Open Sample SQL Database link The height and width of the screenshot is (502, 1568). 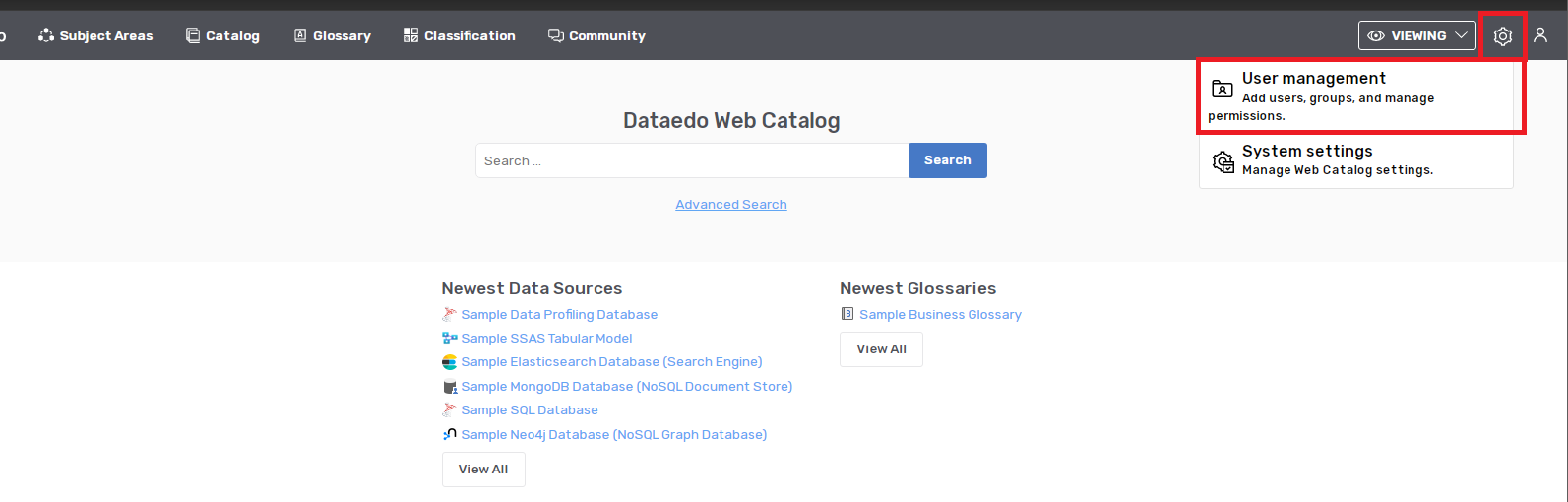[x=530, y=410]
